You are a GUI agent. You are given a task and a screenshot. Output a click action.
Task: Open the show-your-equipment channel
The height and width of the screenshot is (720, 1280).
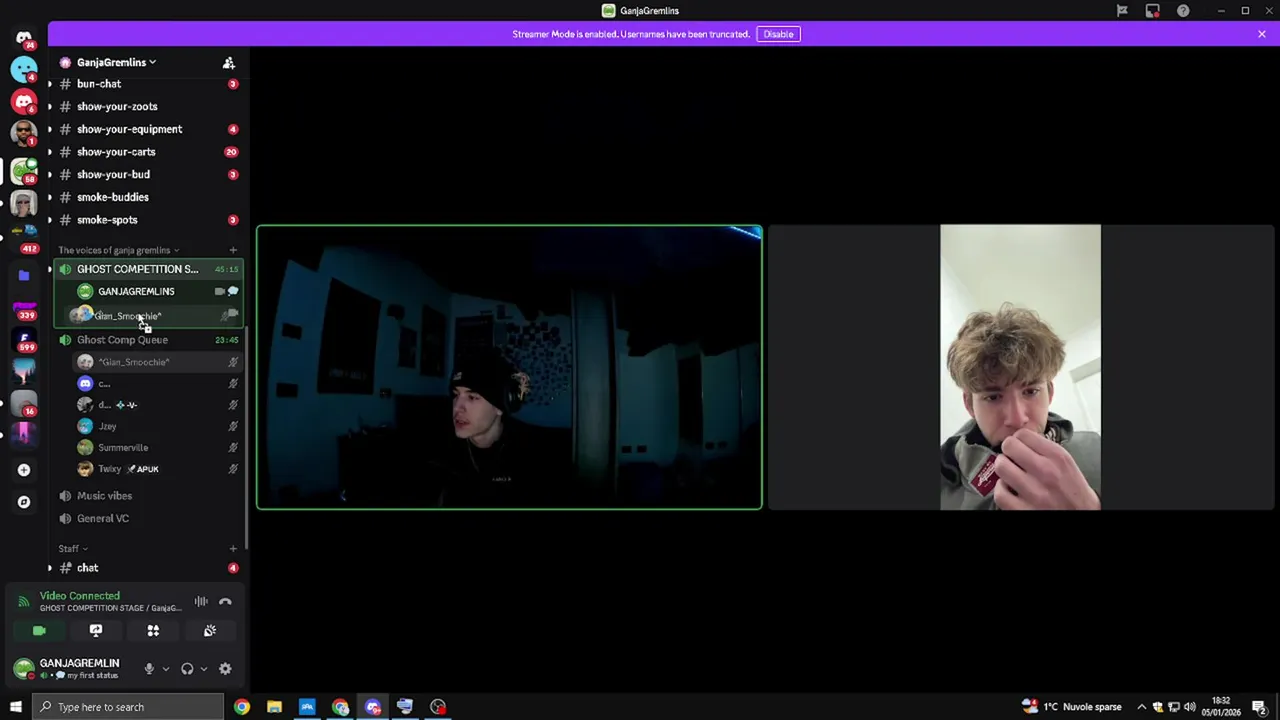[x=129, y=129]
